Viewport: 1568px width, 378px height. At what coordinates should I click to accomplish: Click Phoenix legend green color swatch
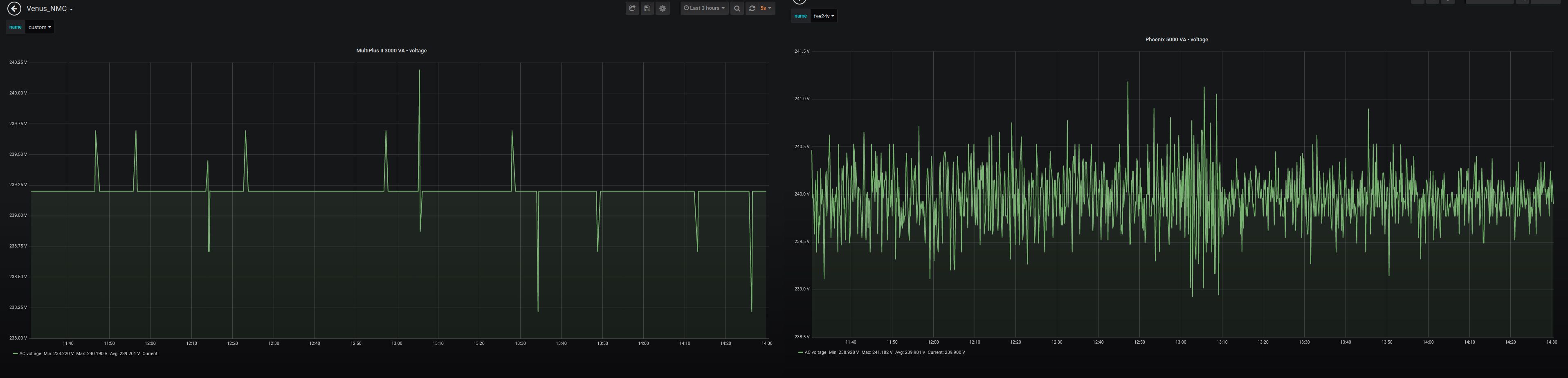click(x=800, y=353)
